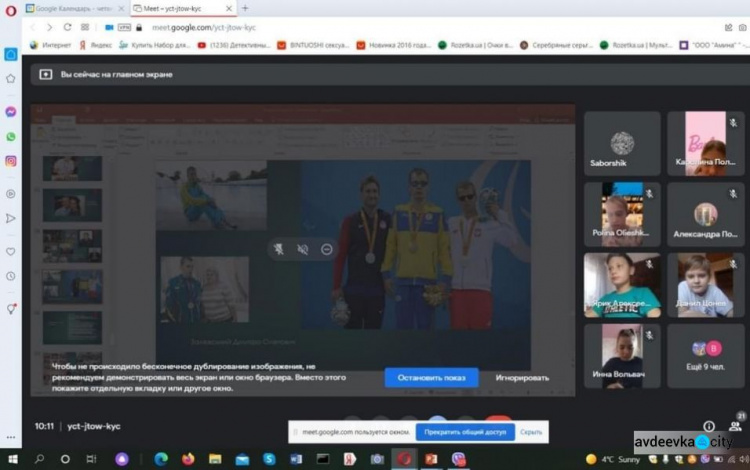Open the Windows Start menu
The image size is (750, 470).
pos(12,458)
